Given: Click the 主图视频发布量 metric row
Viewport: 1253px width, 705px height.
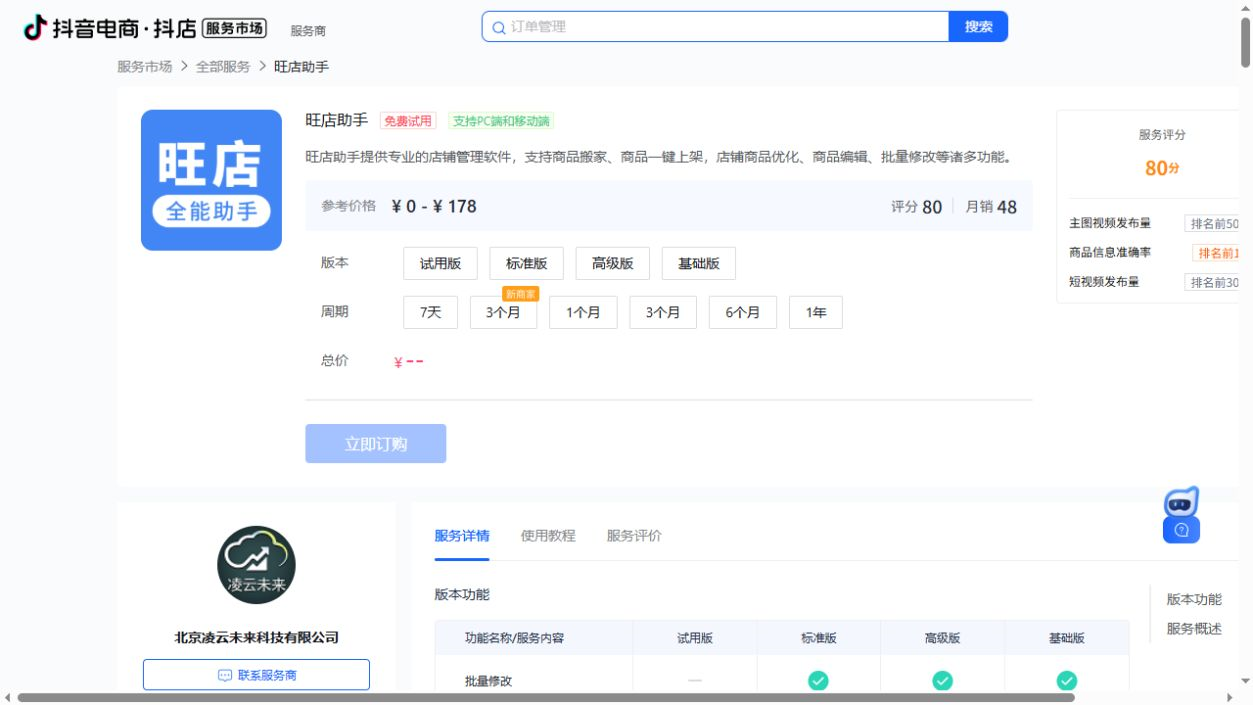Looking at the screenshot, I should [x=1154, y=224].
